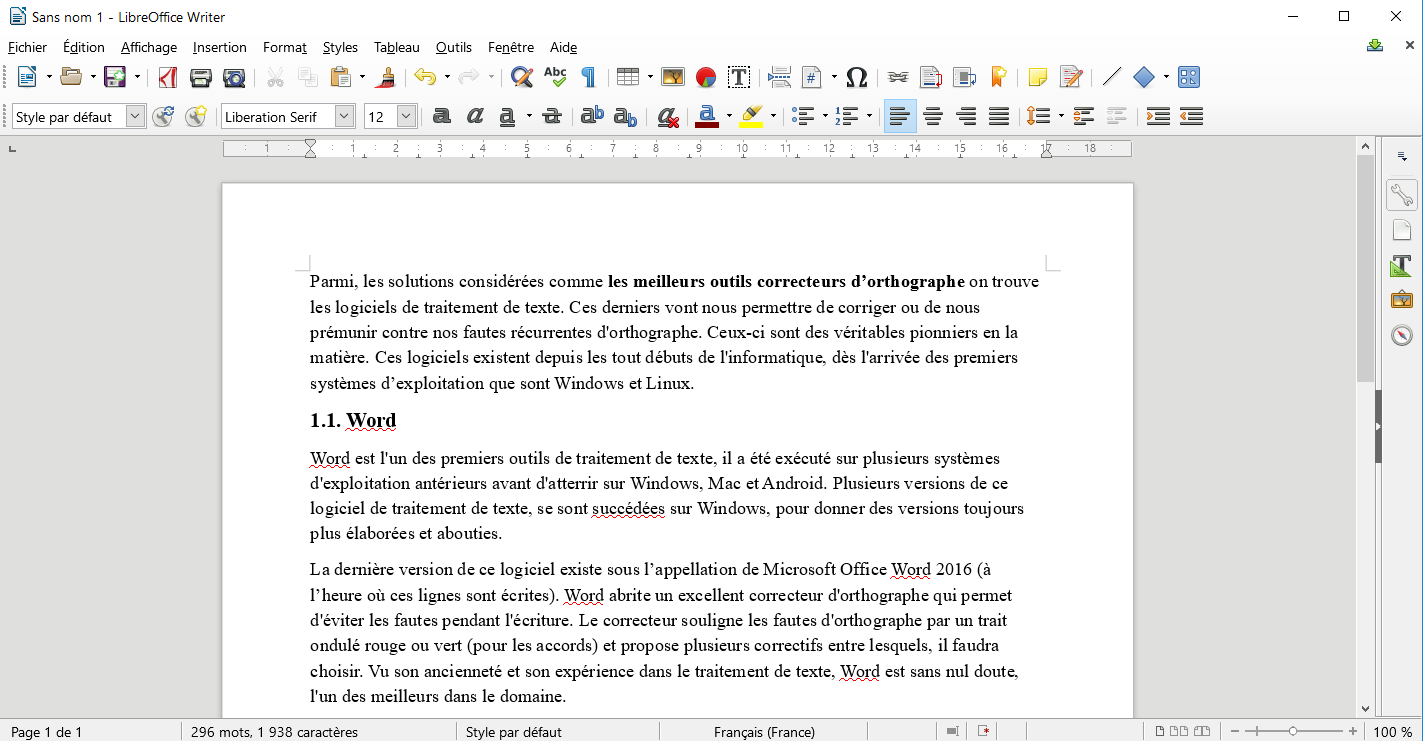The height and width of the screenshot is (741, 1423).
Task: Open Find & Replace tool icon
Action: pyautogui.click(x=521, y=77)
